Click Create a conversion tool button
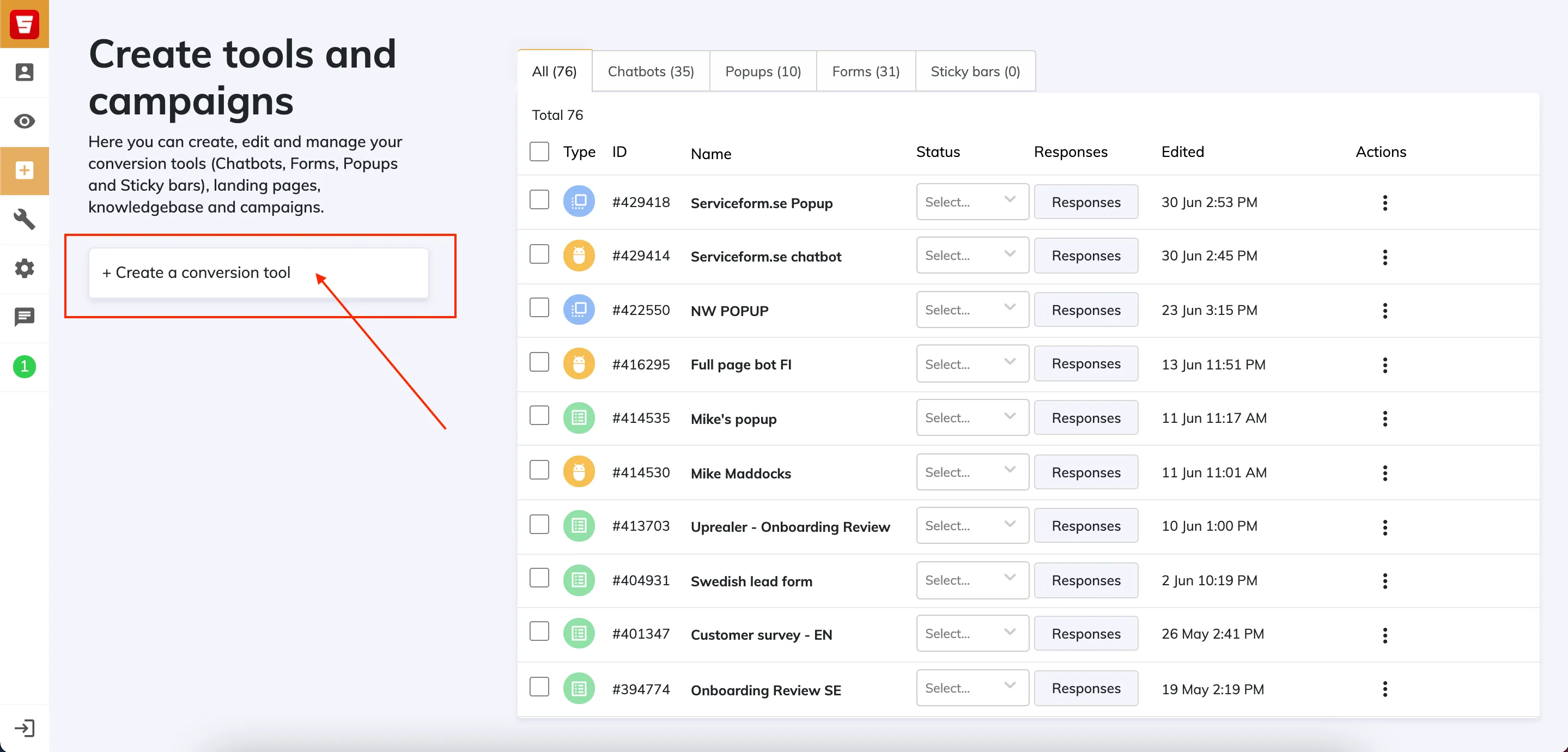The width and height of the screenshot is (1568, 752). point(259,273)
